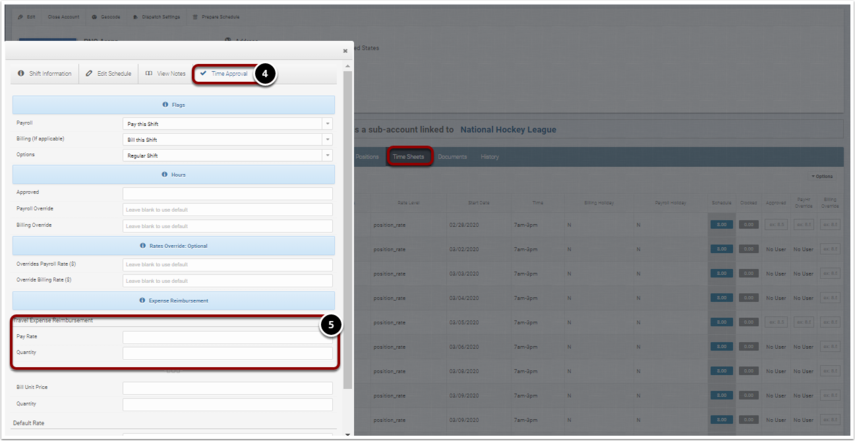Click the info icon on Shift Information

[21, 74]
